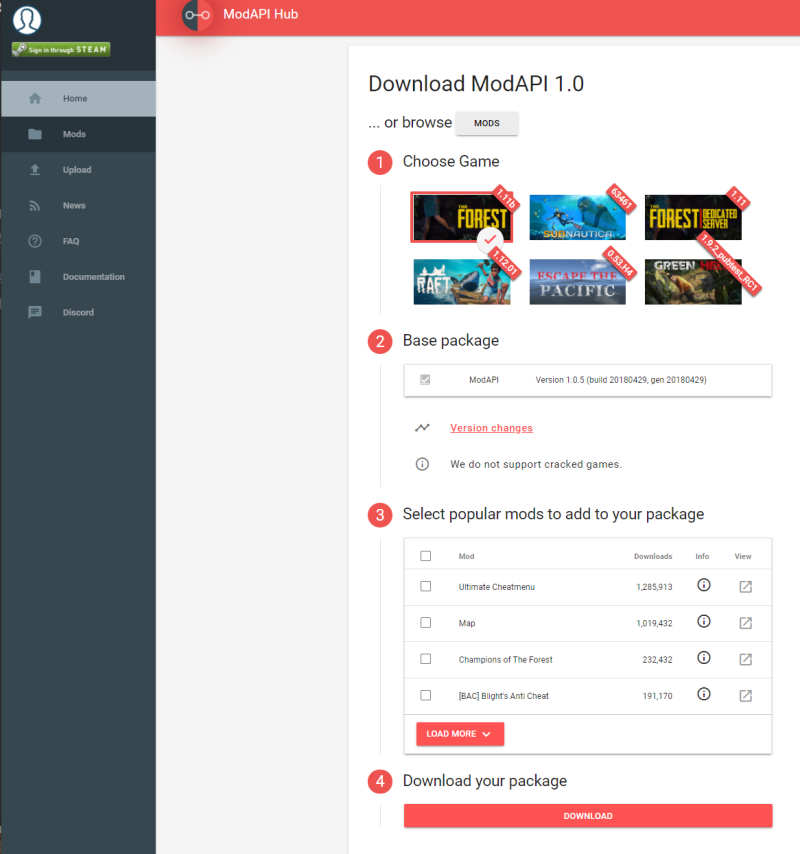Select all mods using the header checkbox
Screen dimensions: 800x854
coord(425,555)
